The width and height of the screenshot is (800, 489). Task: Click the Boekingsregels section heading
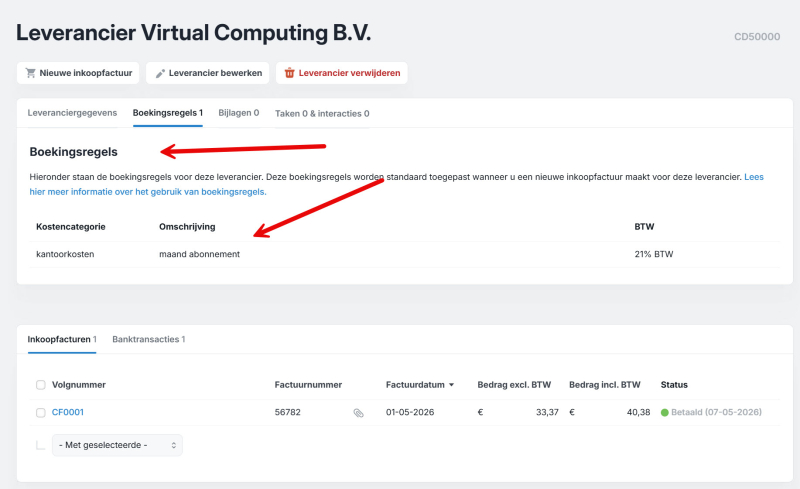tap(73, 152)
